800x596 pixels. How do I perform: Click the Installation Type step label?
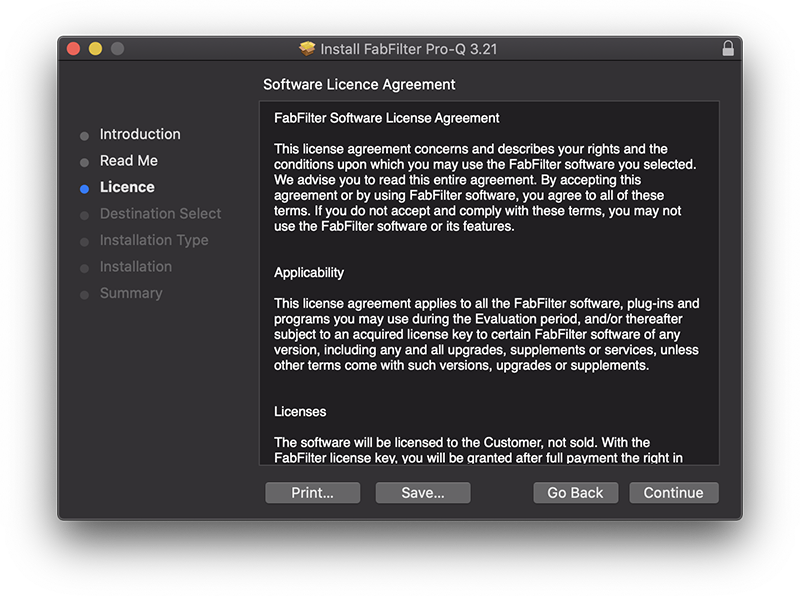[x=154, y=240]
